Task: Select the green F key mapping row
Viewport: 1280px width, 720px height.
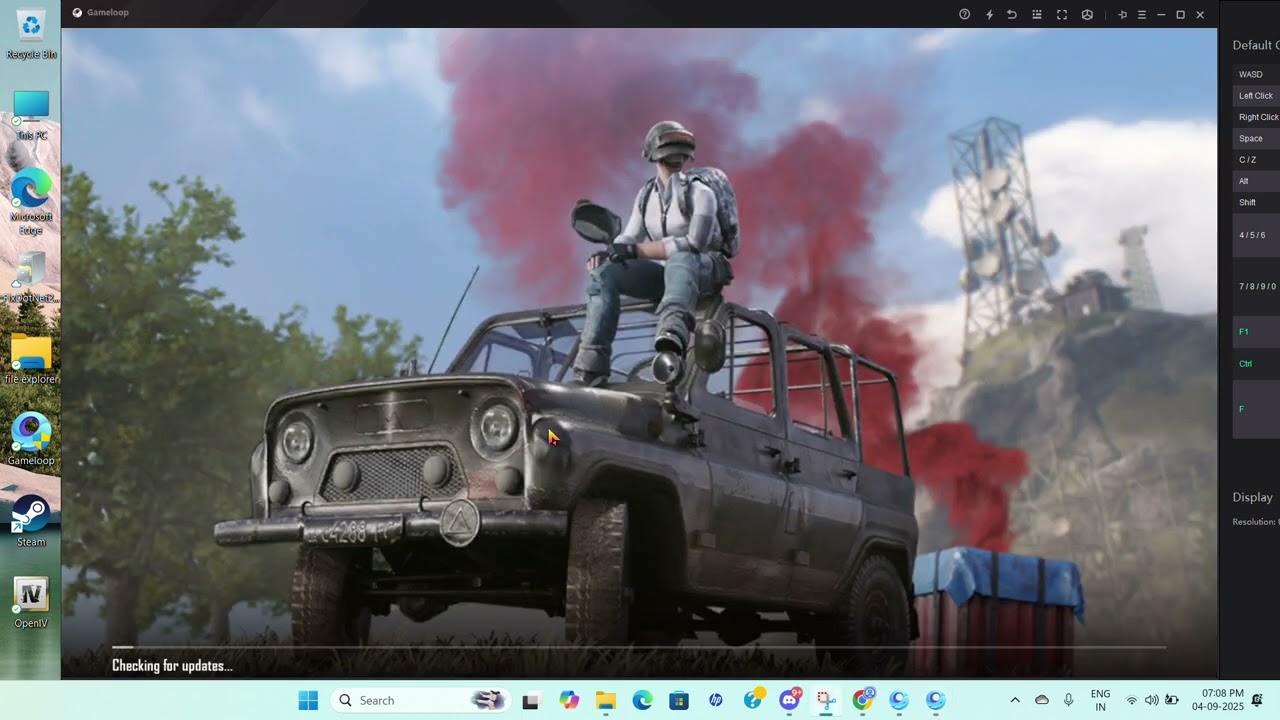Action: pyautogui.click(x=1256, y=409)
